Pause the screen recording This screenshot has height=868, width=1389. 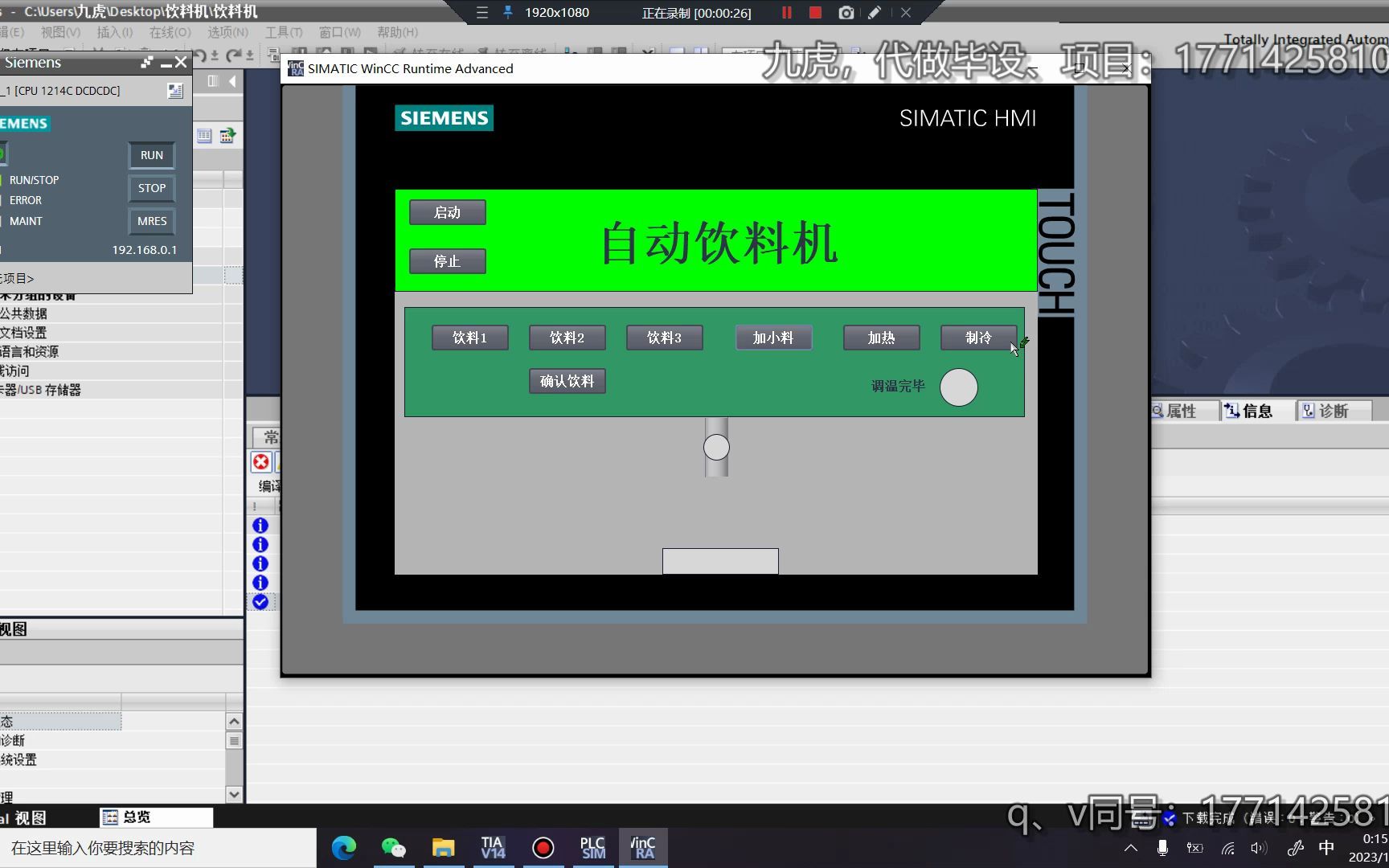[x=787, y=13]
